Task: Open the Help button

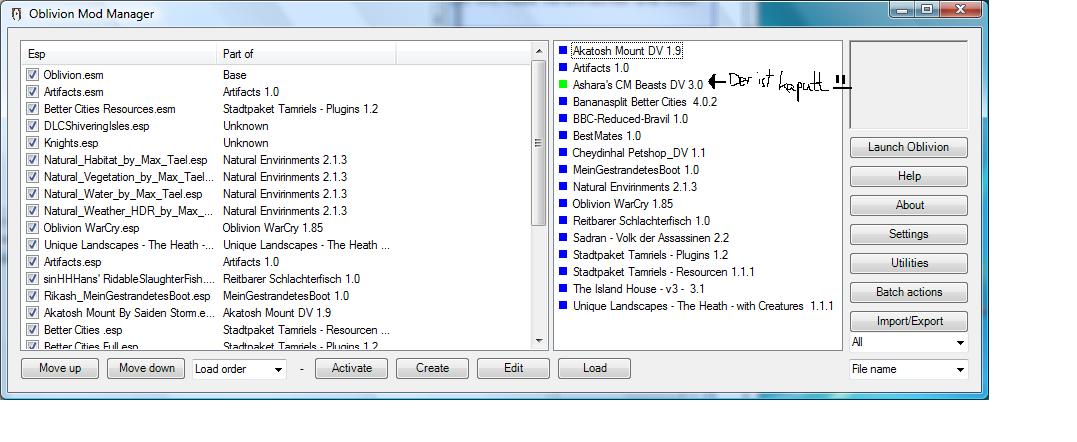Action: (x=908, y=176)
